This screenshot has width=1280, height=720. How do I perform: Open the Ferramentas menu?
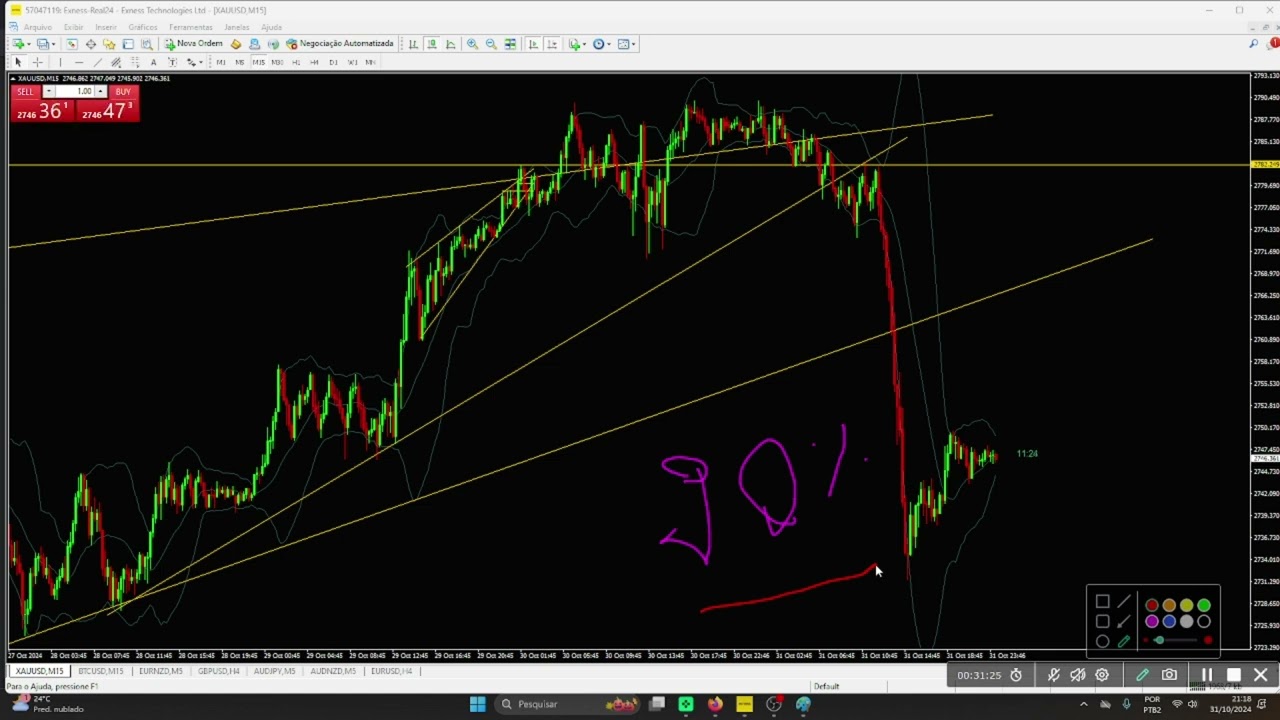[x=190, y=27]
